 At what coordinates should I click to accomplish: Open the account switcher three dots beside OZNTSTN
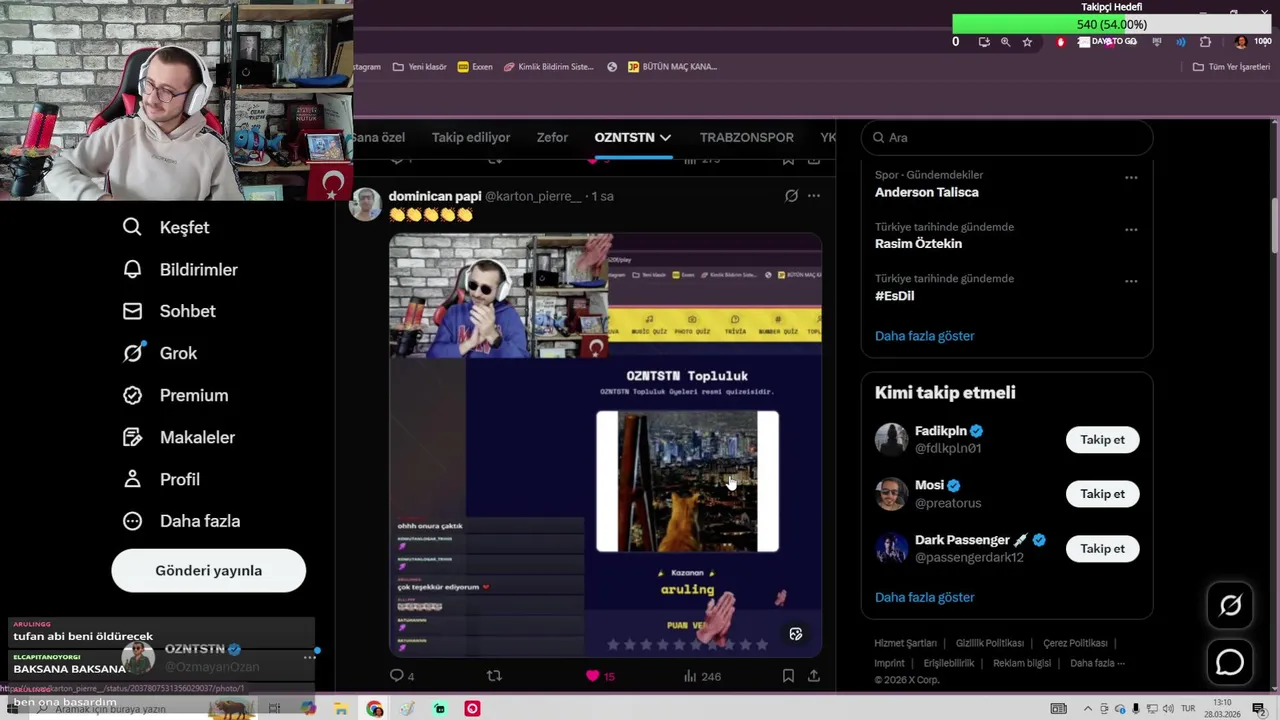pos(309,657)
